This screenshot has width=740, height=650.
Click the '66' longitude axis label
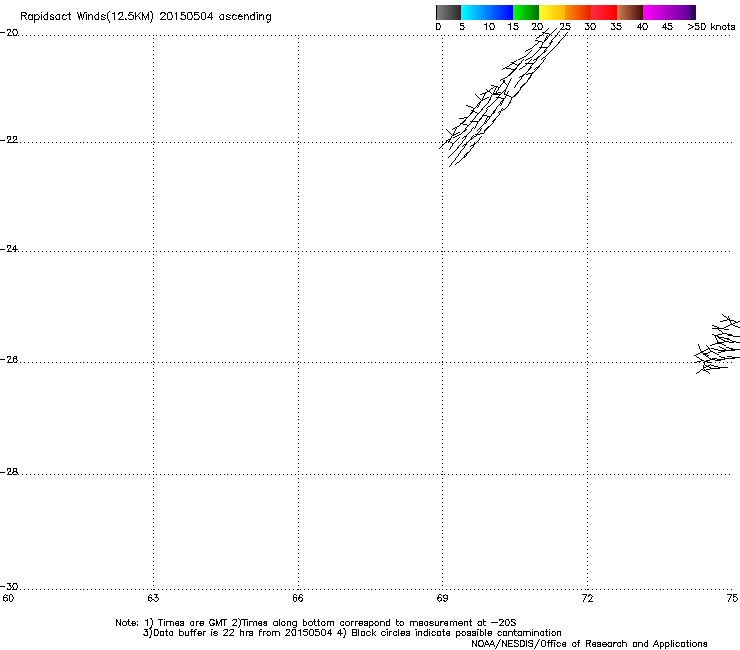click(x=298, y=599)
